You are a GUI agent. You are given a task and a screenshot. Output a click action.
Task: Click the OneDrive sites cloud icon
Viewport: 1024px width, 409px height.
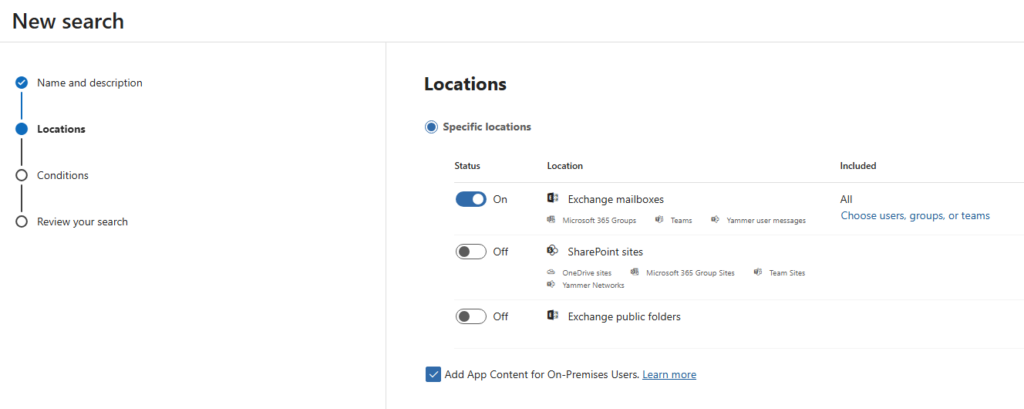[x=551, y=272]
